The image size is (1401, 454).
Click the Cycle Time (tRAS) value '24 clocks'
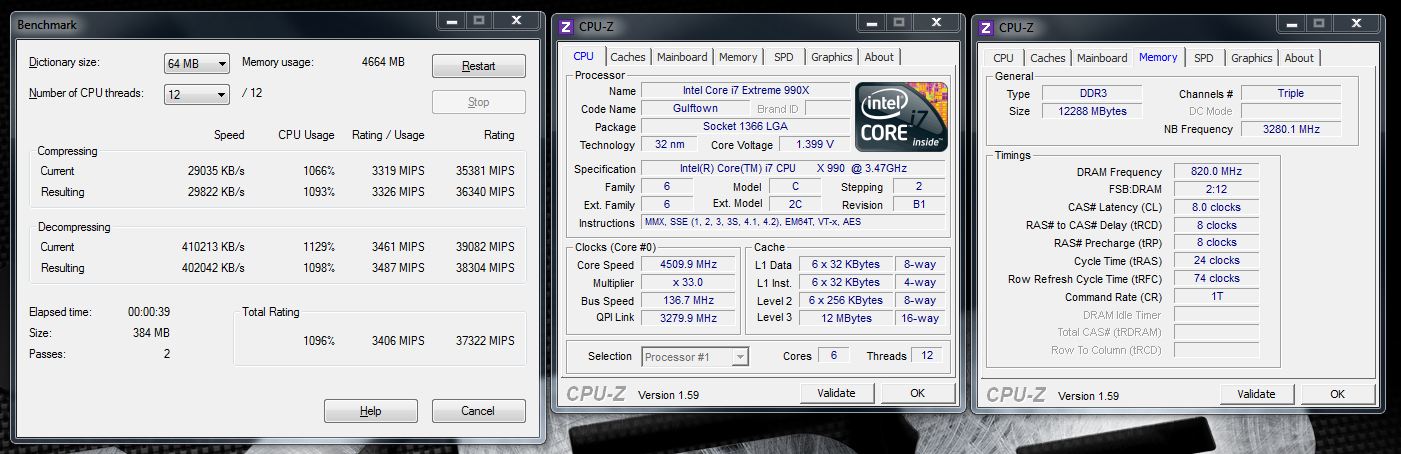point(1216,261)
